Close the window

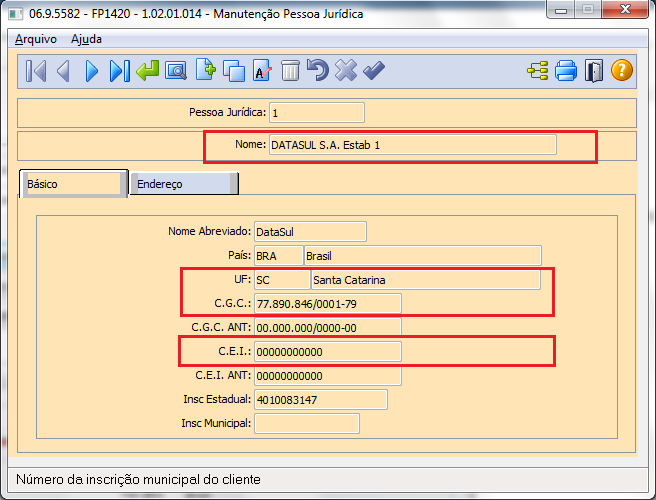625,10
